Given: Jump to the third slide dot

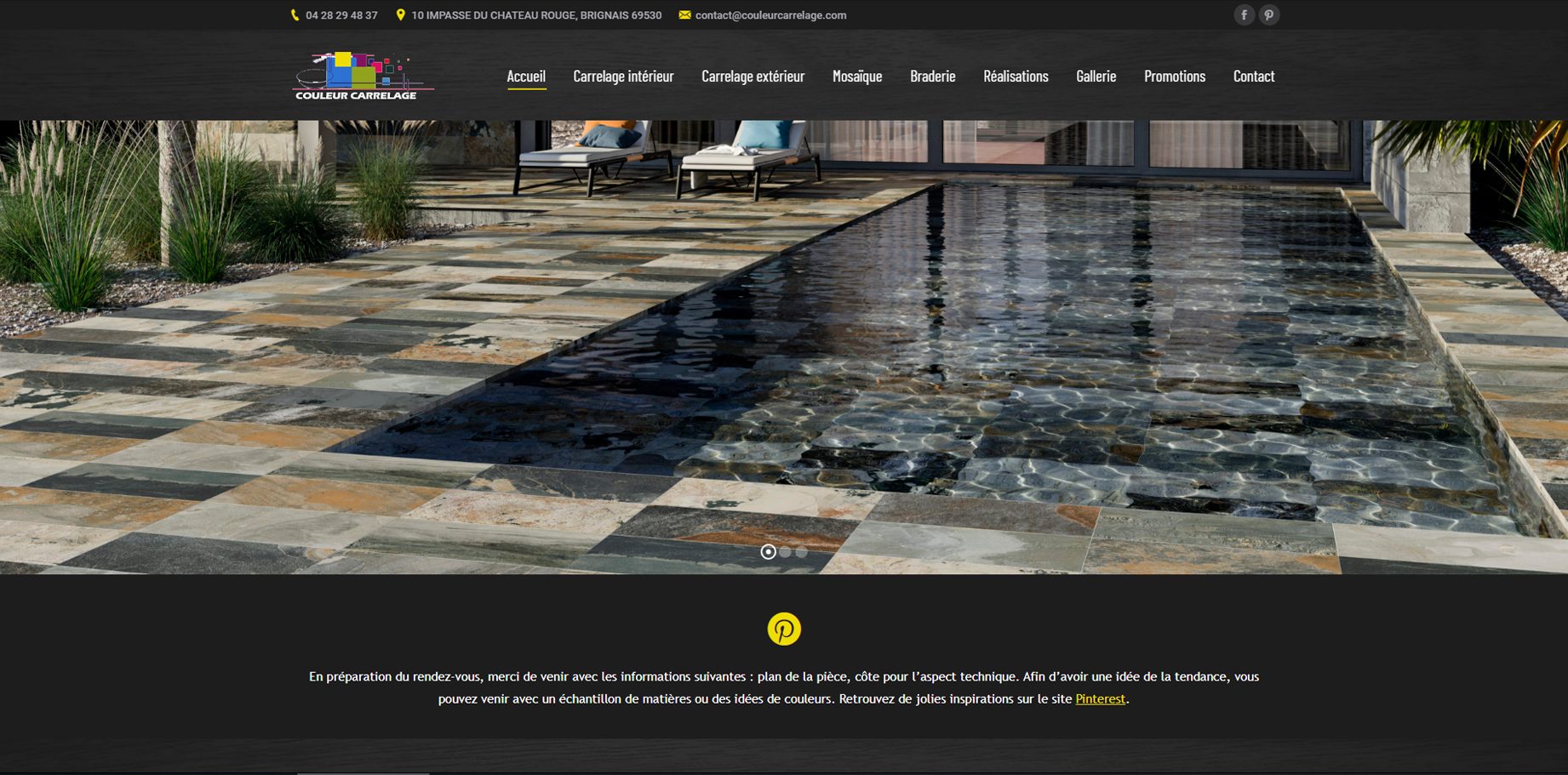Looking at the screenshot, I should pos(801,552).
